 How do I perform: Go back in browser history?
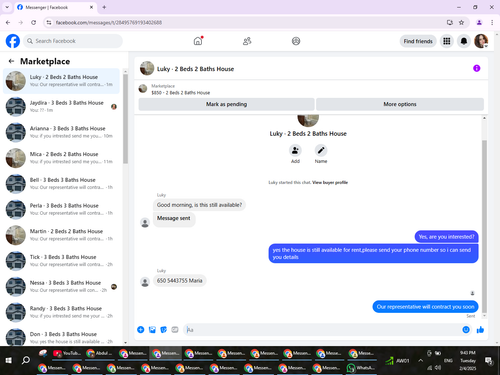coord(8,22)
